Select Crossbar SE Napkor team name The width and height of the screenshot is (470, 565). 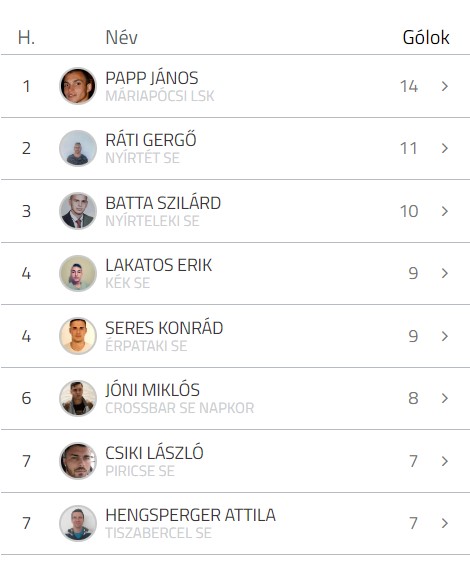pyautogui.click(x=179, y=408)
